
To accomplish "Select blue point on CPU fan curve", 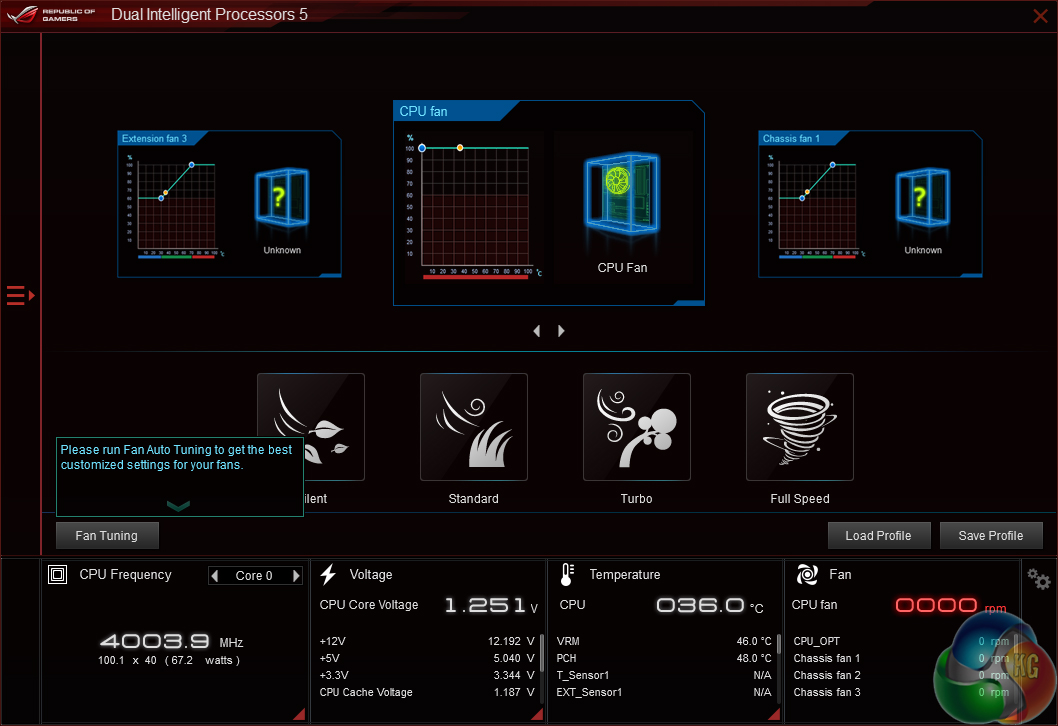I will [422, 148].
